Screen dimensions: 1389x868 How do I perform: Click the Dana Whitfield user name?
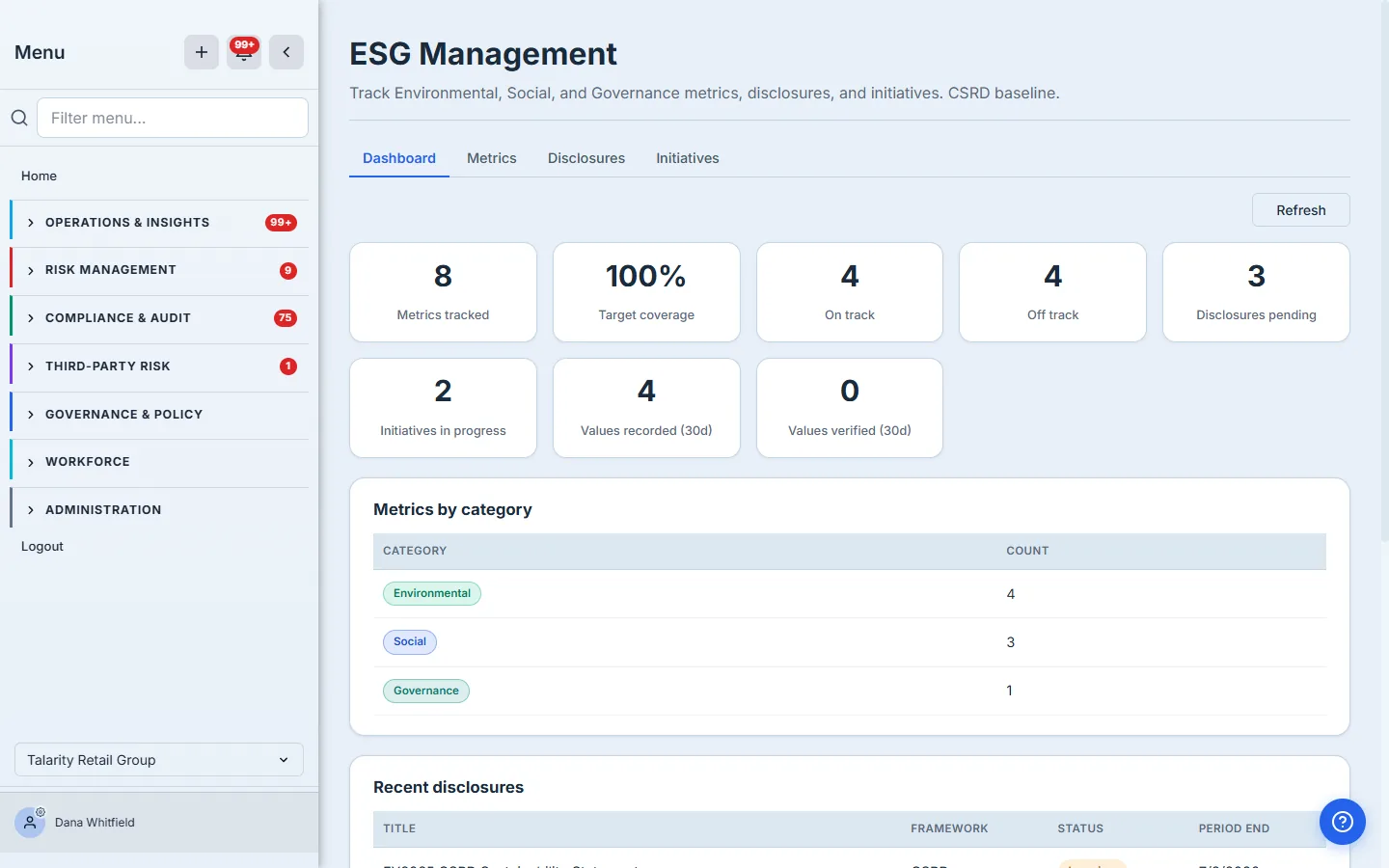(95, 823)
